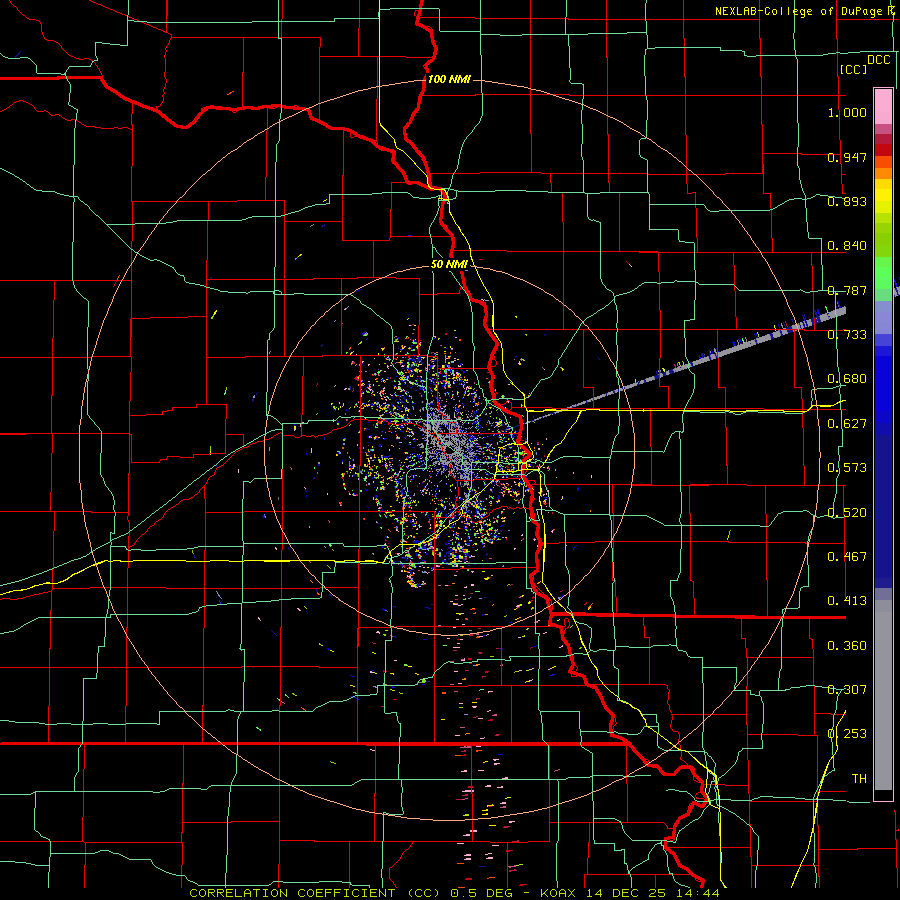Pick the pink color at legend top
The image size is (900, 900).
[x=883, y=106]
